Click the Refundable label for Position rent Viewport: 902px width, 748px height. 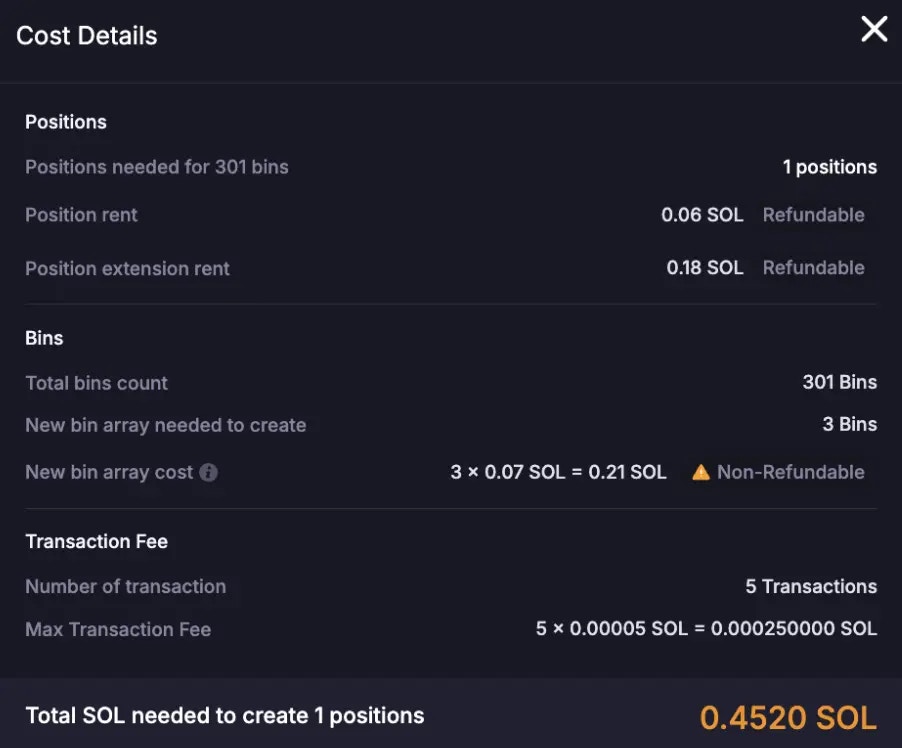click(813, 215)
